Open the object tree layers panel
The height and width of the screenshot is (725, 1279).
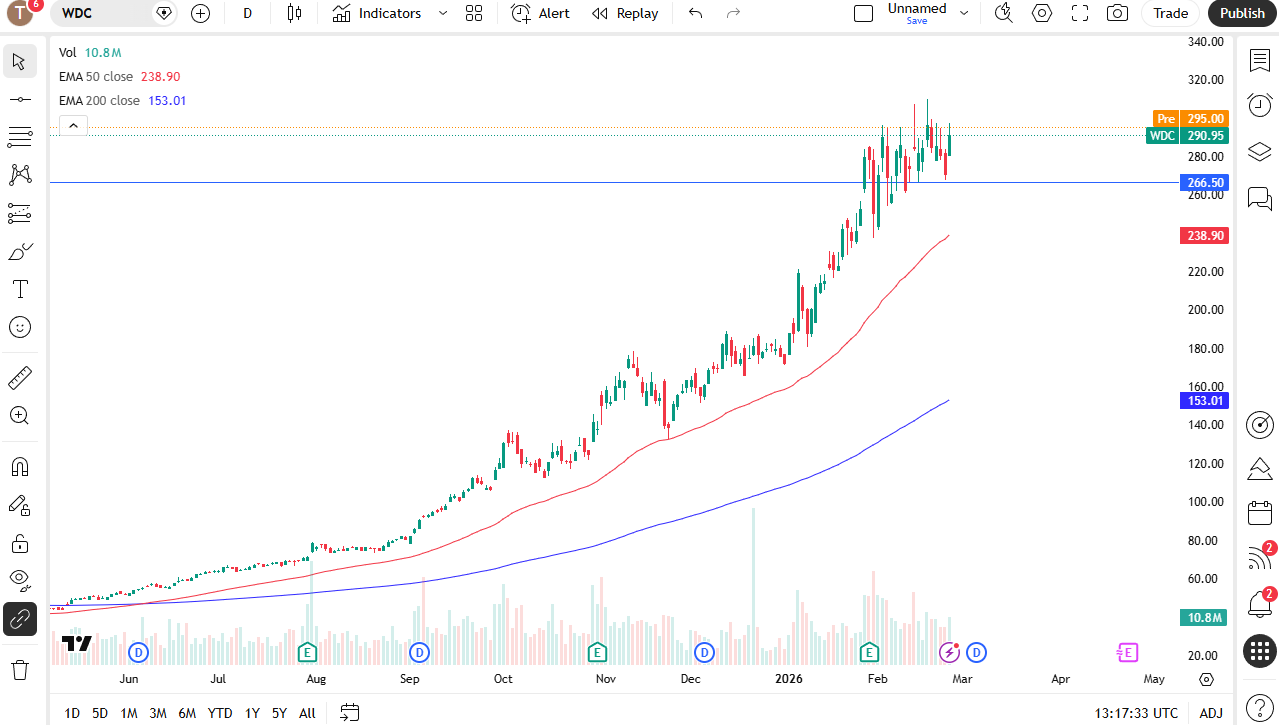click(1259, 152)
